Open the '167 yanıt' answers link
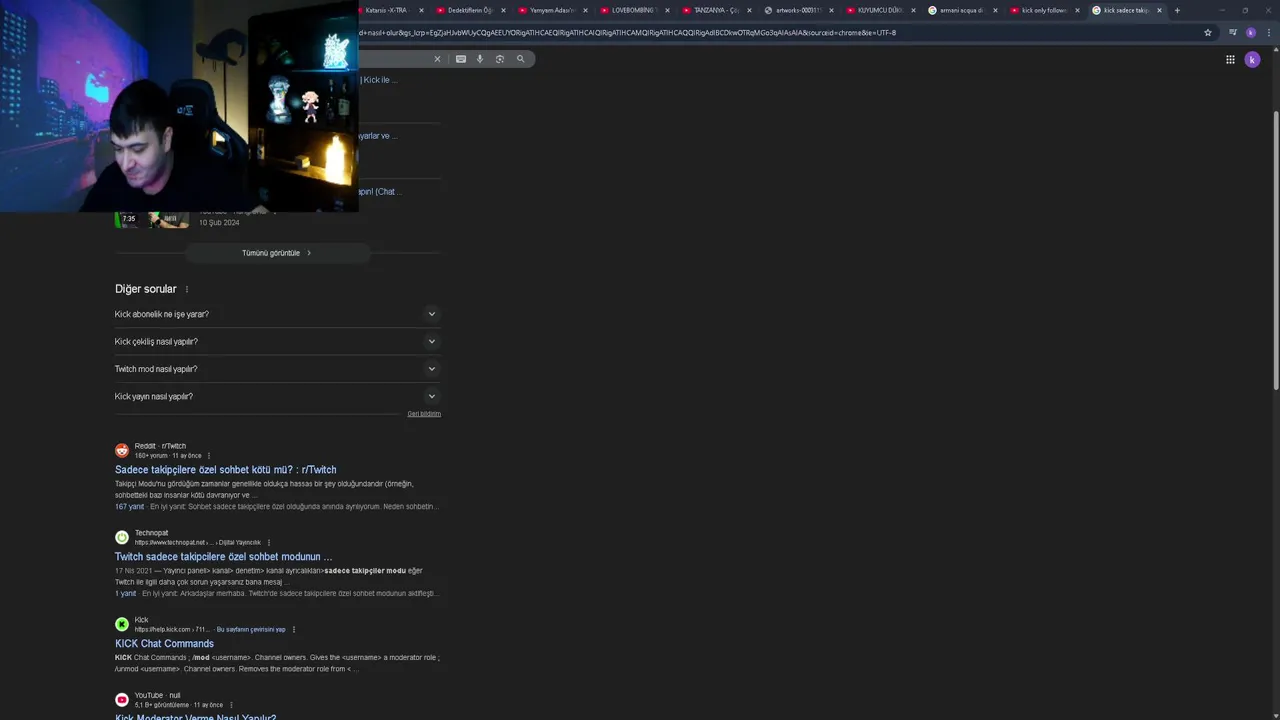Screen dimensions: 1280x720 [x=129, y=507]
